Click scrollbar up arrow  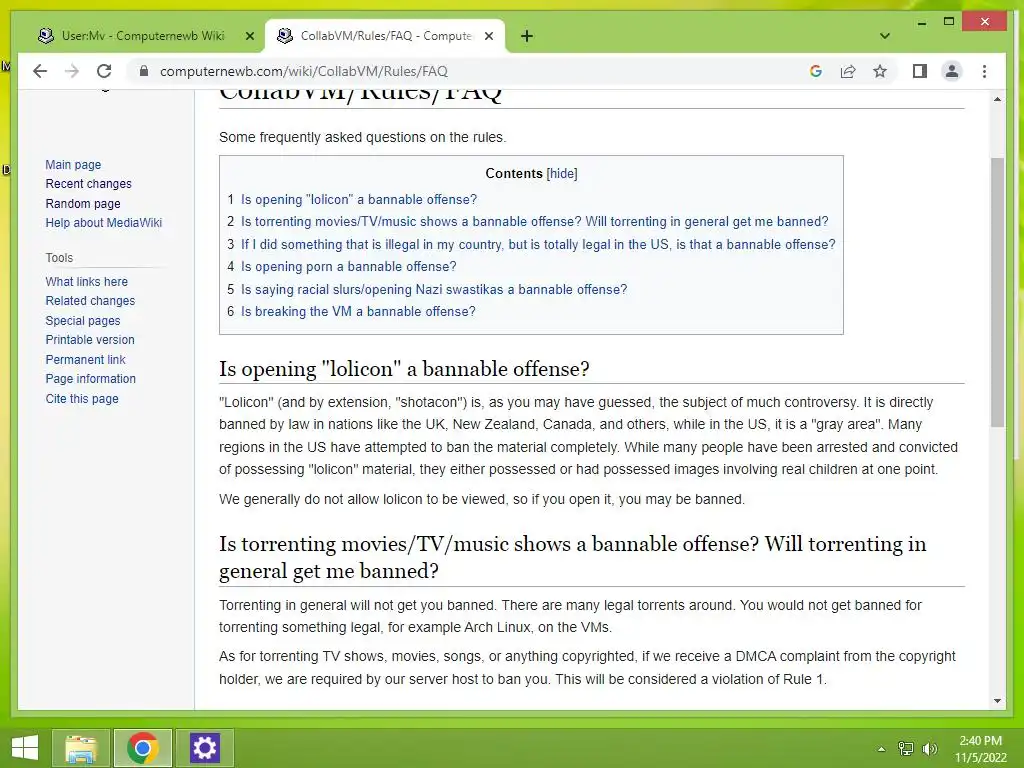pos(997,99)
